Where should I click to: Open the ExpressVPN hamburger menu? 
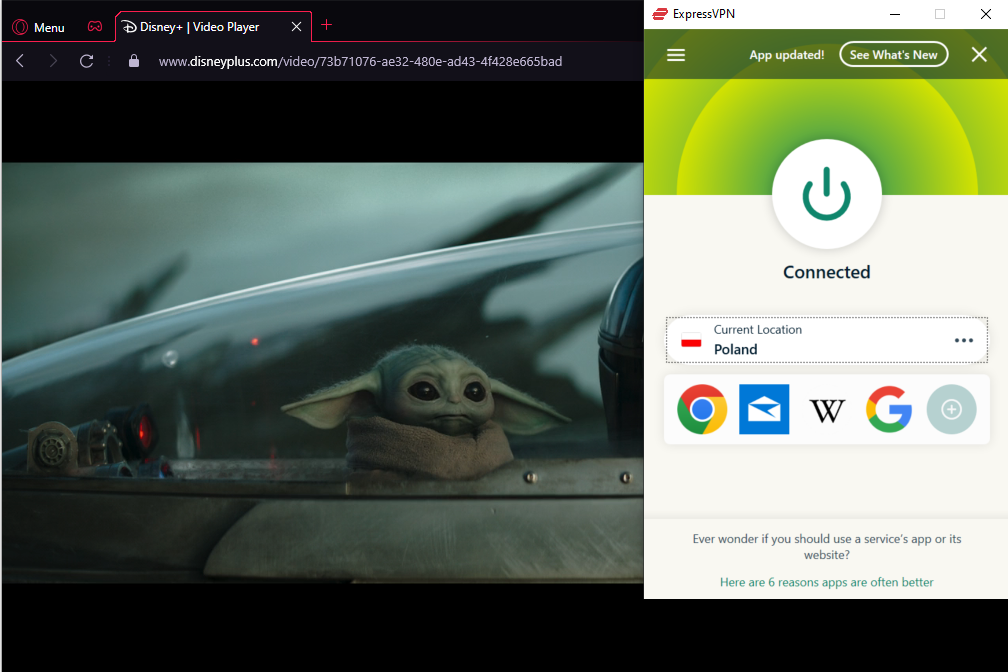pyautogui.click(x=676, y=55)
